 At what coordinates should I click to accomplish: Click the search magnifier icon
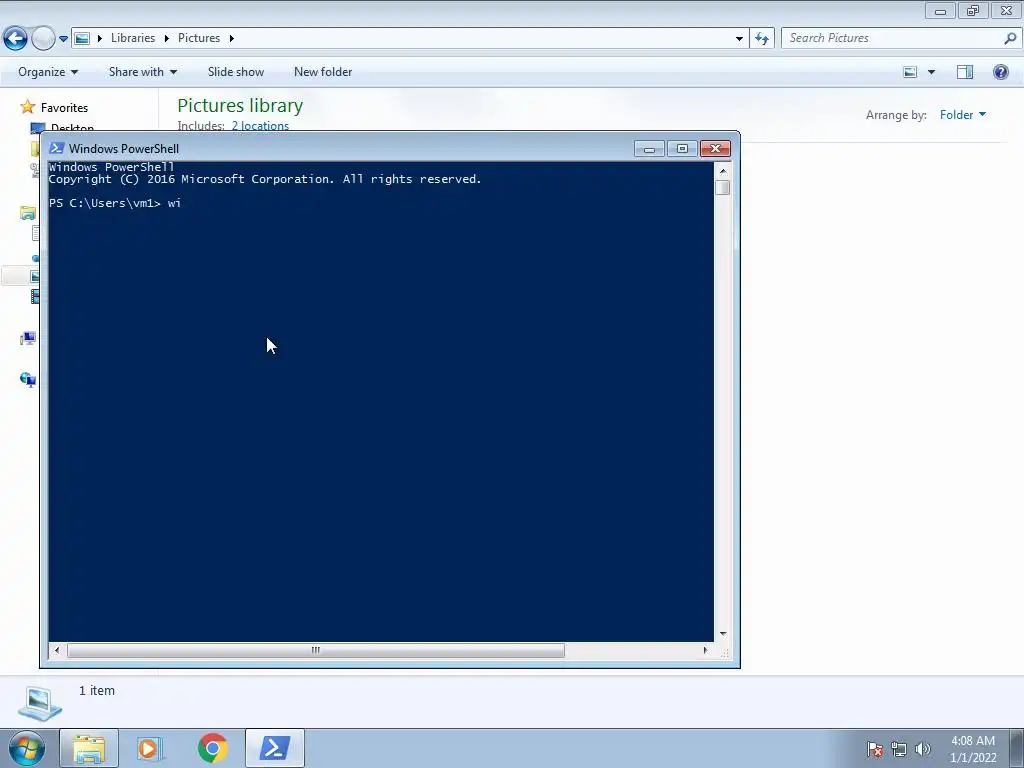(x=1010, y=39)
